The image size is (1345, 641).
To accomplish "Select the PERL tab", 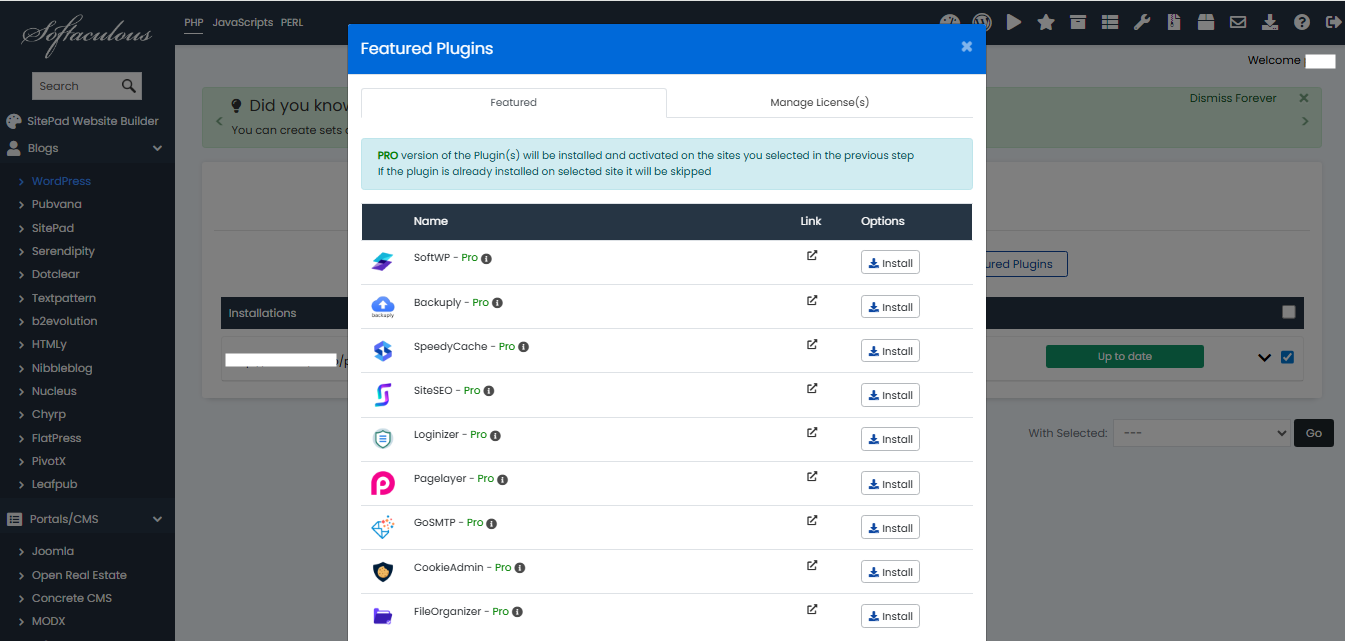I will pos(292,22).
